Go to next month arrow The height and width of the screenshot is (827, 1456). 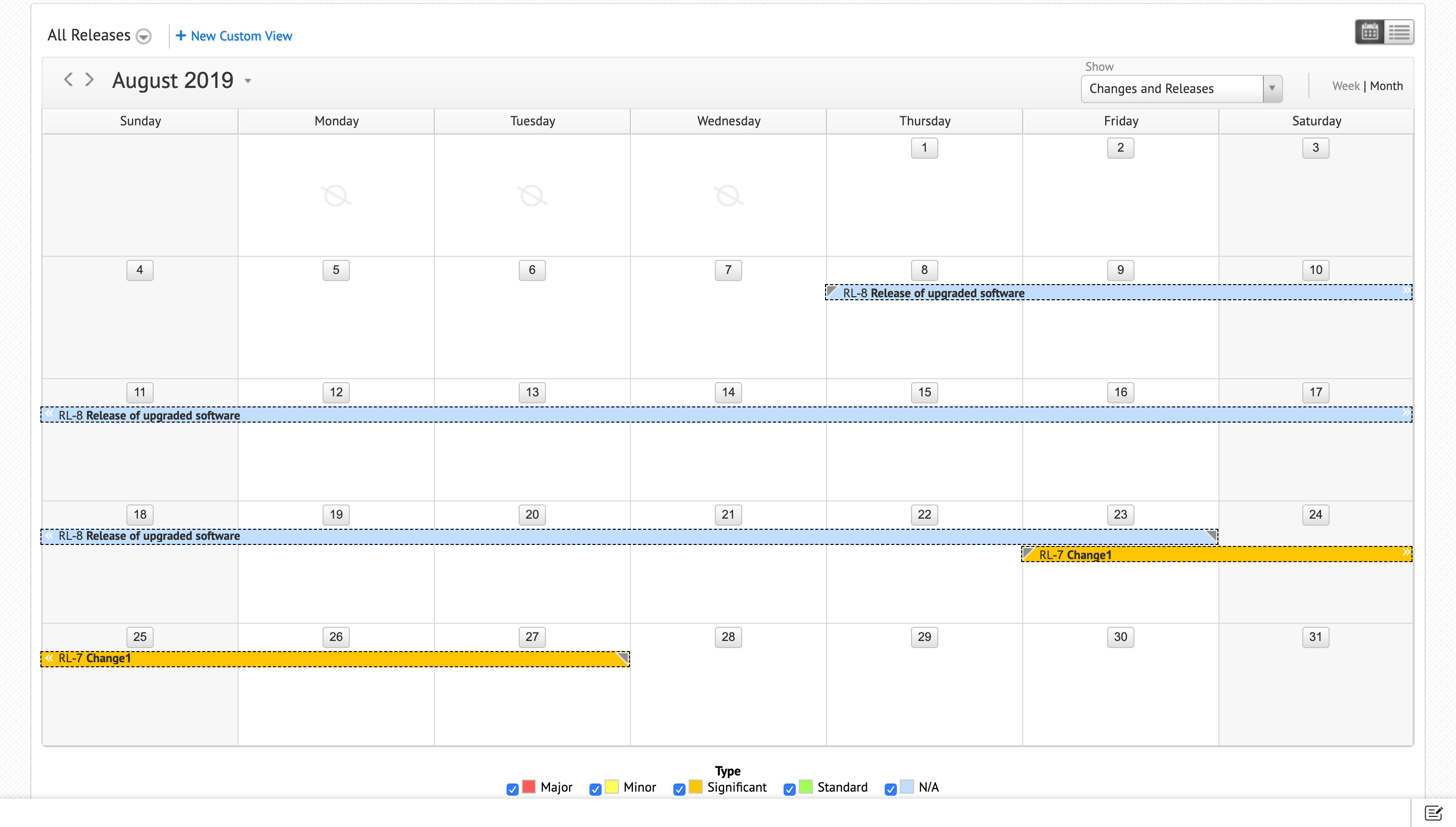[89, 79]
